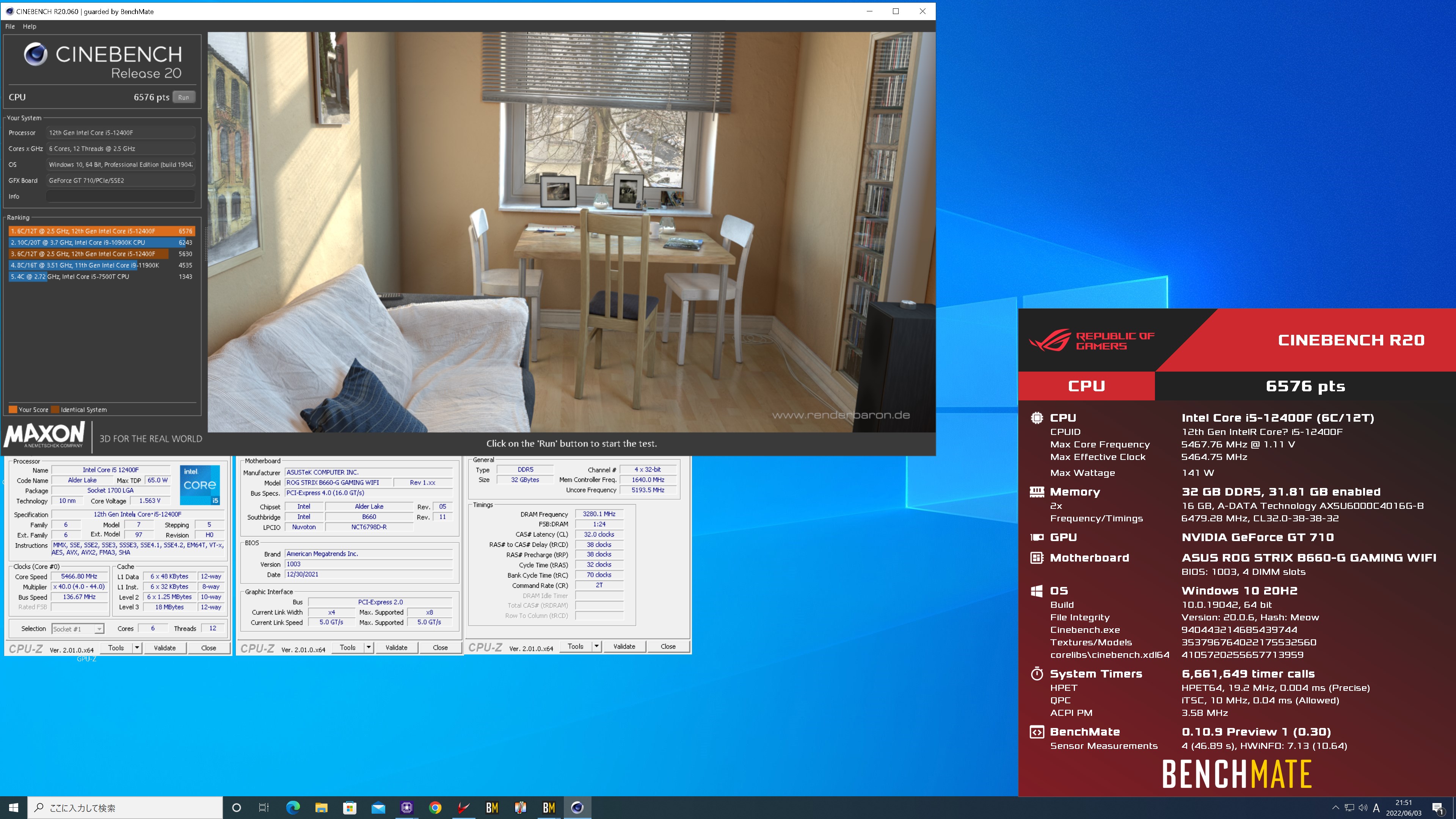The width and height of the screenshot is (1456, 819).
Task: Click the Windows taskbar search box
Action: pos(125,808)
